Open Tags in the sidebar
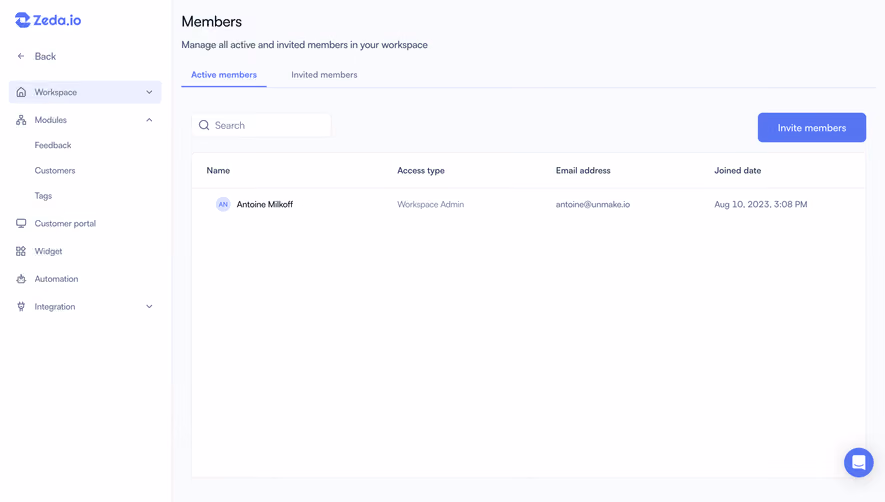This screenshot has height=502, width=885. (x=43, y=195)
